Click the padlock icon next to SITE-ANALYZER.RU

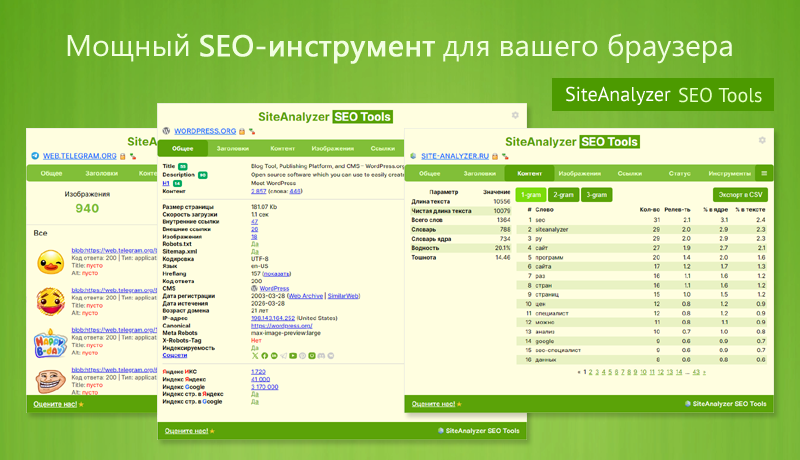click(x=495, y=157)
